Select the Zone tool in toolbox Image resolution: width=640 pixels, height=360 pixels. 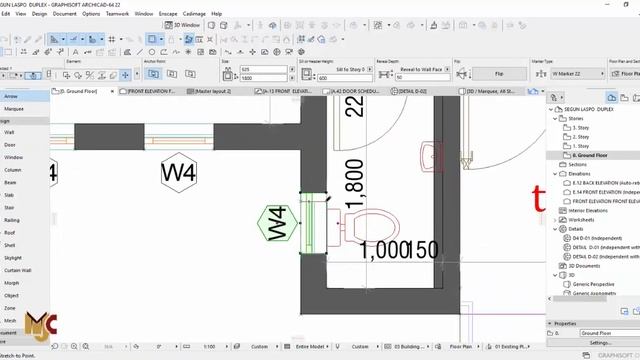coord(10,308)
